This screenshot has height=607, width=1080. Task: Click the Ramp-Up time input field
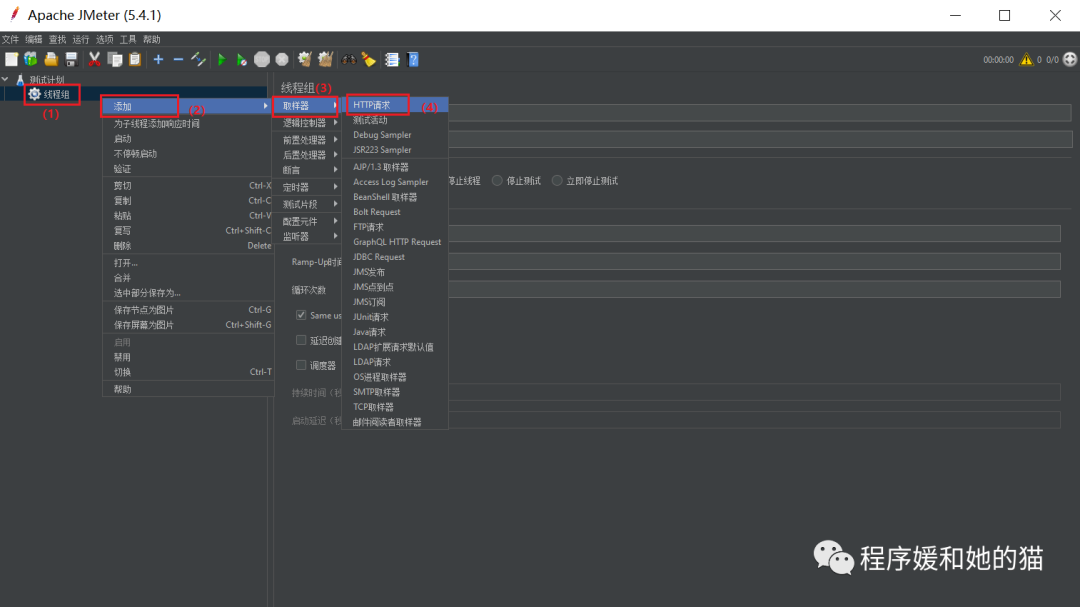click(754, 261)
